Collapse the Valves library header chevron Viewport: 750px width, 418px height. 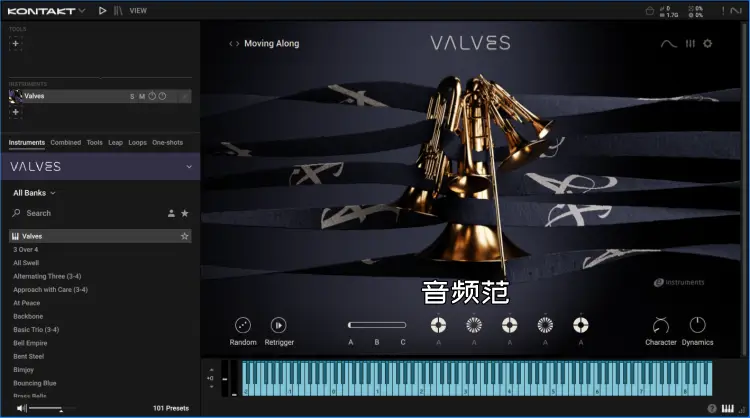click(x=189, y=167)
